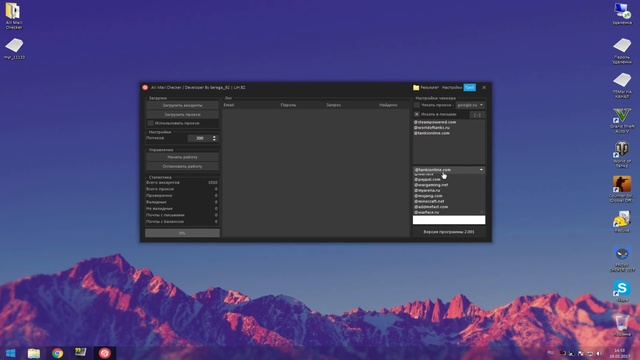640x360 pixels.
Task: Select @steampowered.com in the search list
Action: (x=435, y=122)
